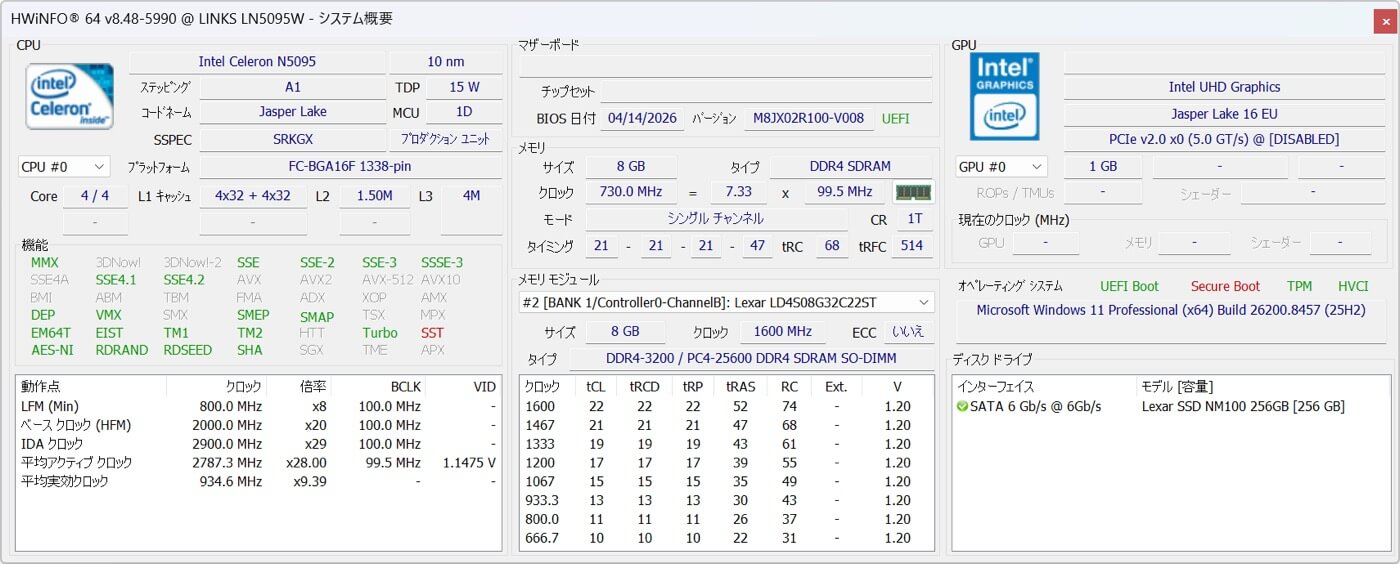This screenshot has height=564, width=1400.
Task: Click the Jasper Lake codename field
Action: click(292, 112)
